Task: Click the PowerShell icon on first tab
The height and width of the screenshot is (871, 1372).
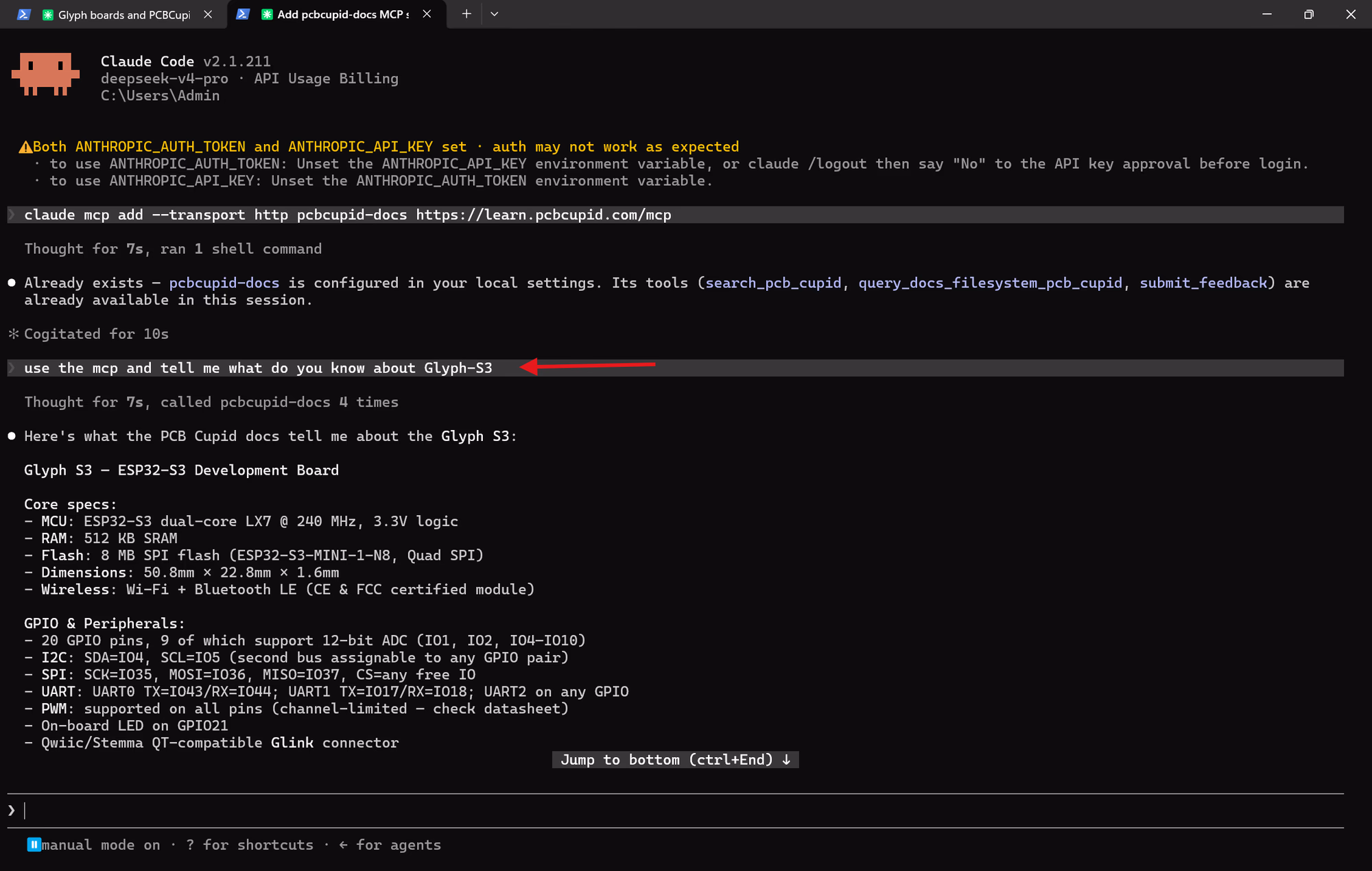Action: click(x=23, y=14)
